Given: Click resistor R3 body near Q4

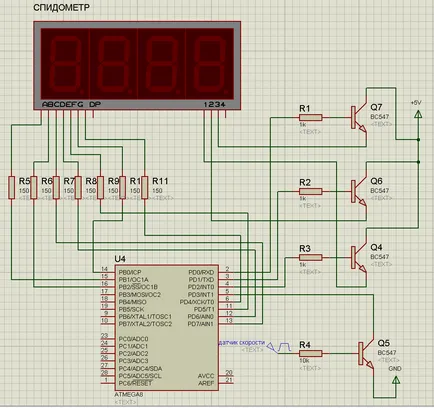Looking at the screenshot, I should click(310, 257).
